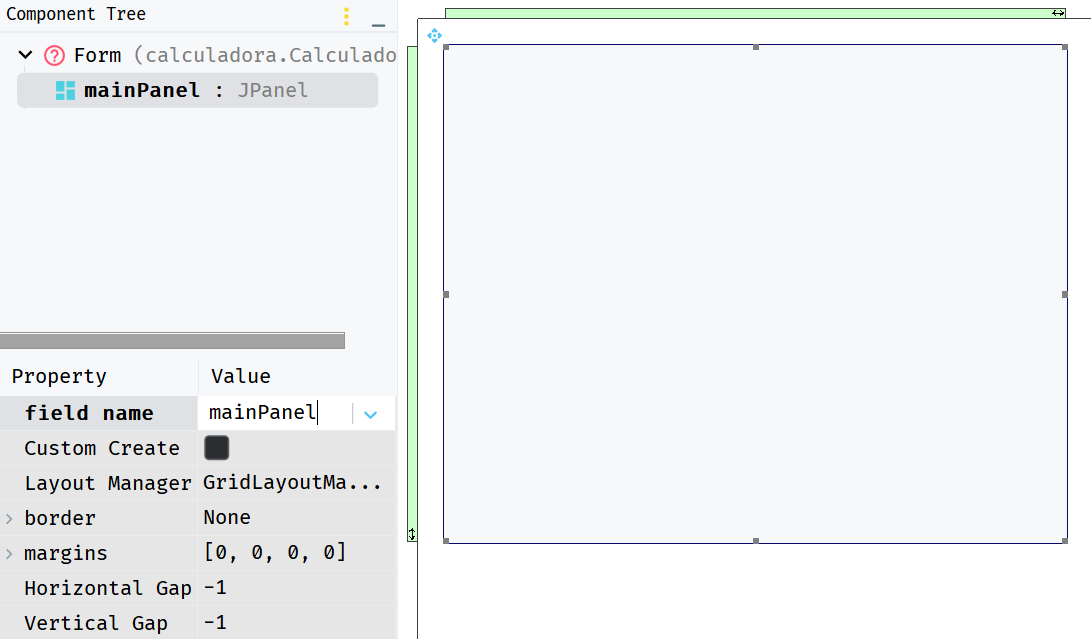Click the vertical resize arrow on the form edge
The image size is (1091, 639).
(412, 535)
